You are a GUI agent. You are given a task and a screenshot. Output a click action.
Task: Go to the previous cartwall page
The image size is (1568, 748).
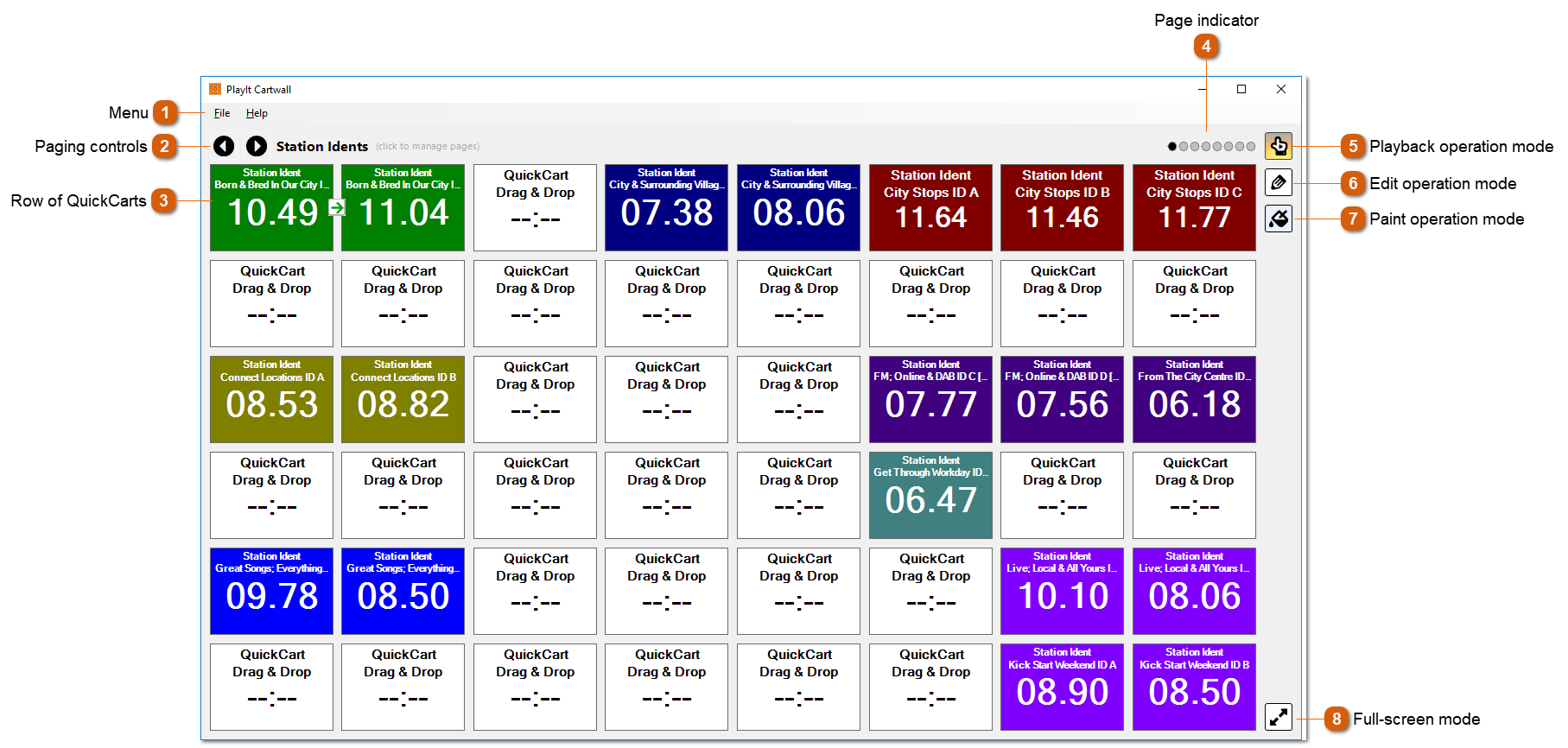[x=224, y=146]
